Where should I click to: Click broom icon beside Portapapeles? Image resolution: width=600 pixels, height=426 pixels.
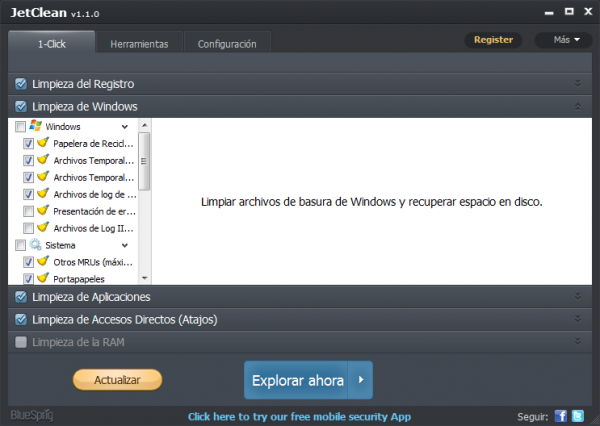coord(43,278)
